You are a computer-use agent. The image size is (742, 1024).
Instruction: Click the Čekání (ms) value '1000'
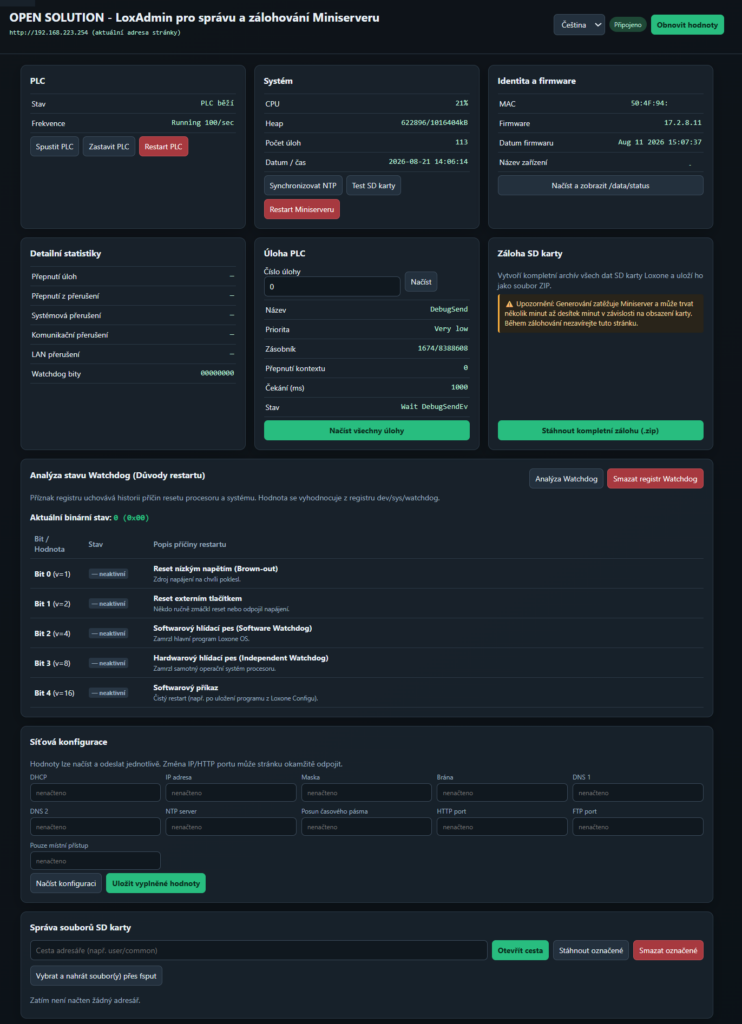pos(459,387)
